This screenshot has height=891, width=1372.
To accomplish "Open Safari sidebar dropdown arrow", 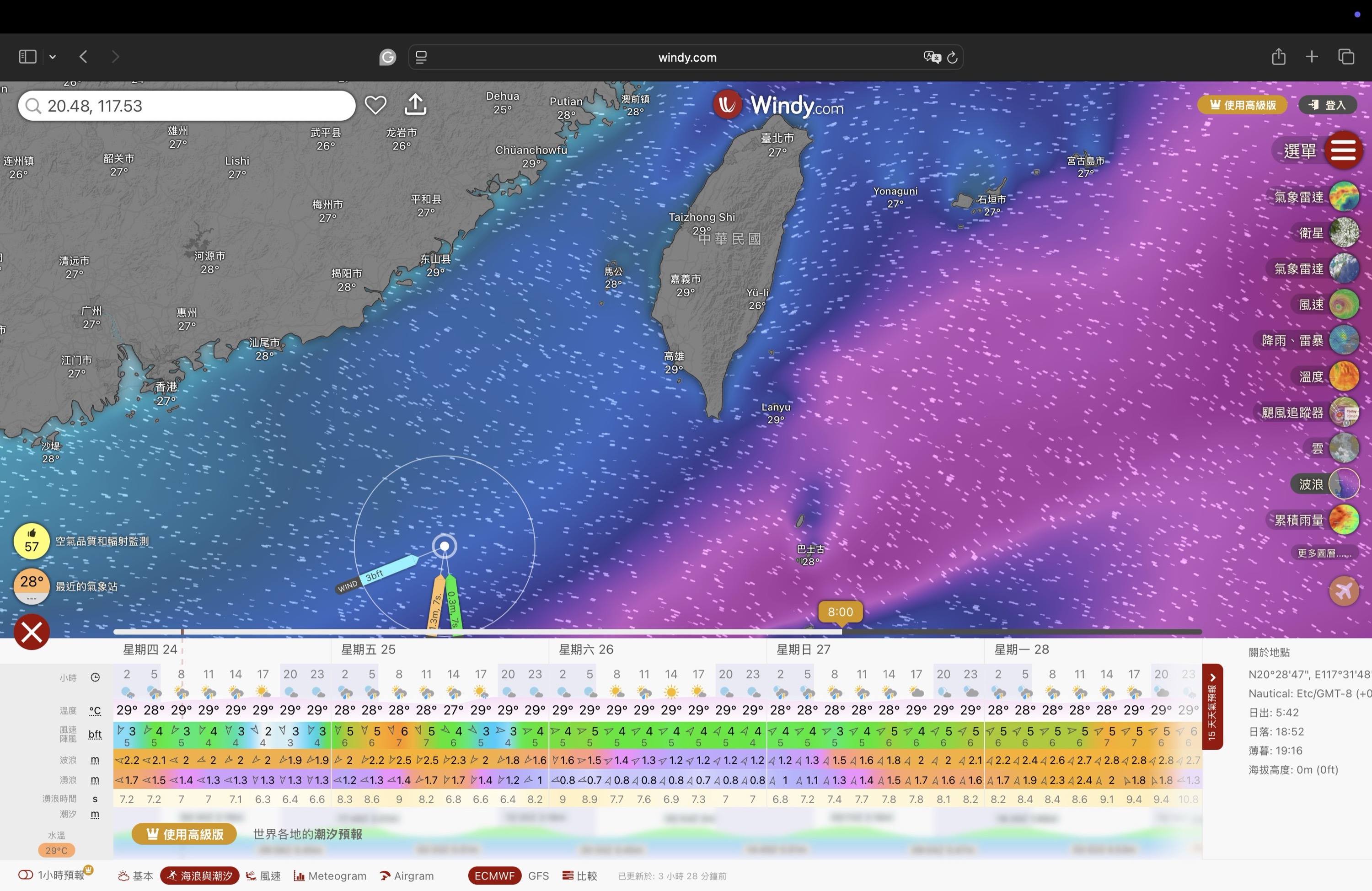I will (53, 57).
